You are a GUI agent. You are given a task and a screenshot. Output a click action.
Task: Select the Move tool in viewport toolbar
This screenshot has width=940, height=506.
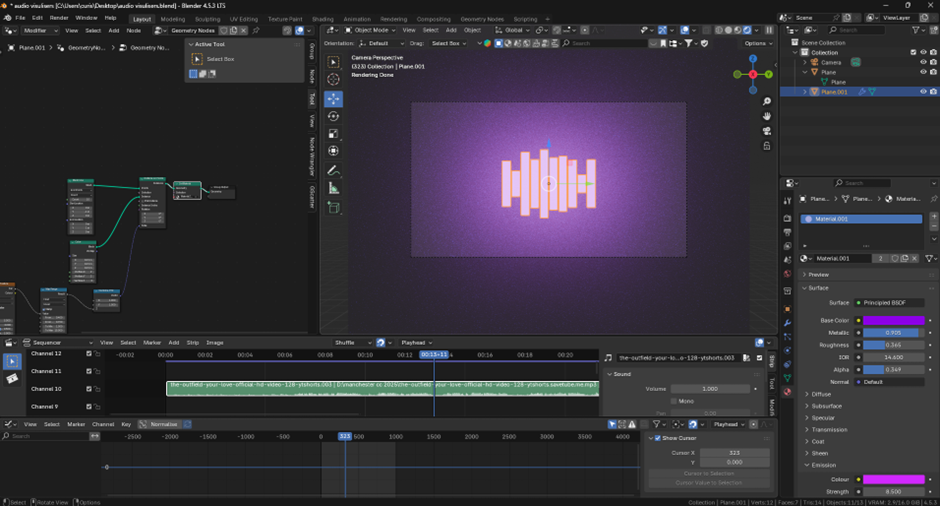click(334, 98)
